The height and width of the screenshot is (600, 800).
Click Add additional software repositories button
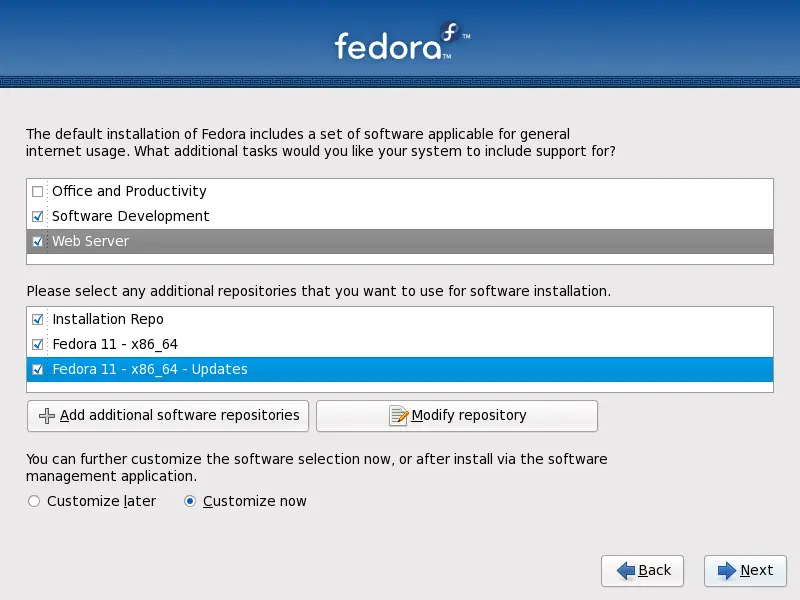point(168,416)
